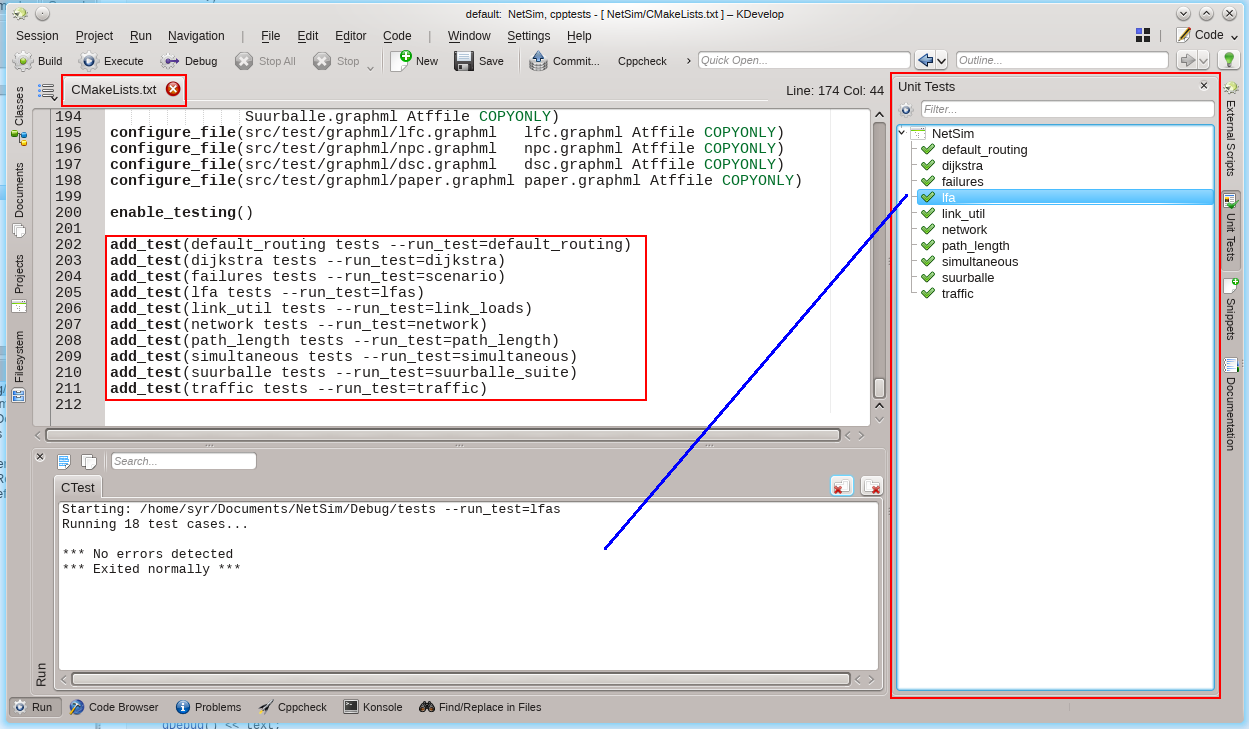Click the editor vertical scrollbar handle
Image resolution: width=1249 pixels, height=729 pixels.
click(879, 387)
